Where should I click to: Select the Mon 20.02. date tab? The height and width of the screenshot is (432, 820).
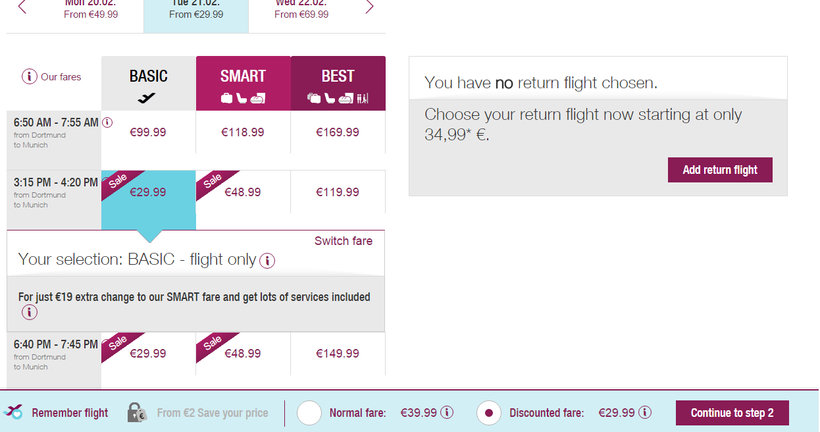(x=90, y=10)
